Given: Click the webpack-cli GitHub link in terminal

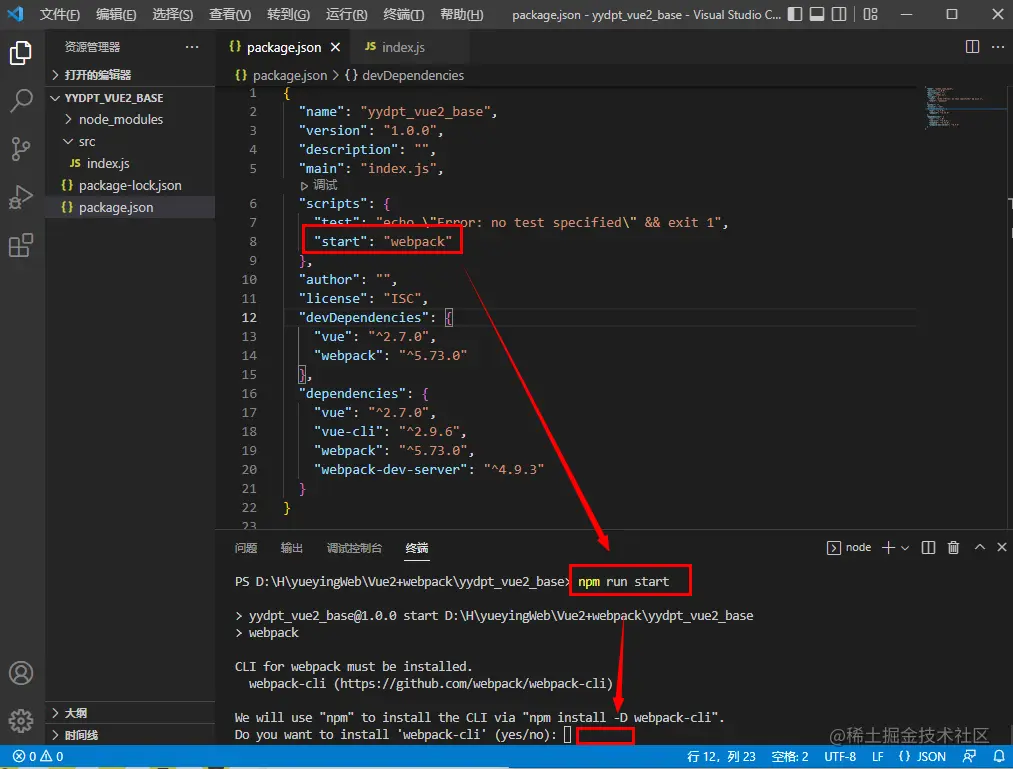Looking at the screenshot, I should 473,683.
